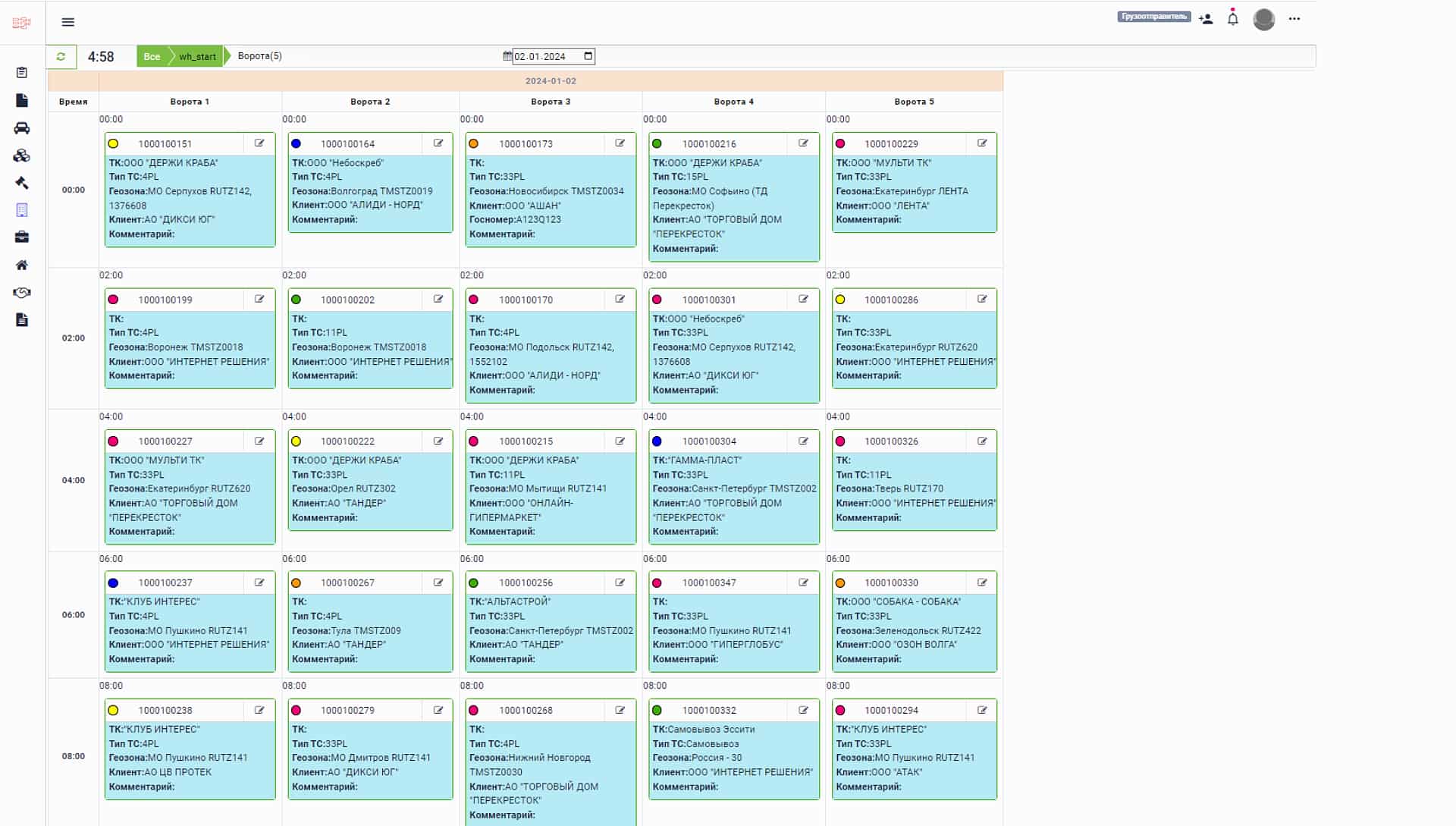The image size is (1456, 826).
Task: Open notifications bell
Action: click(1233, 18)
